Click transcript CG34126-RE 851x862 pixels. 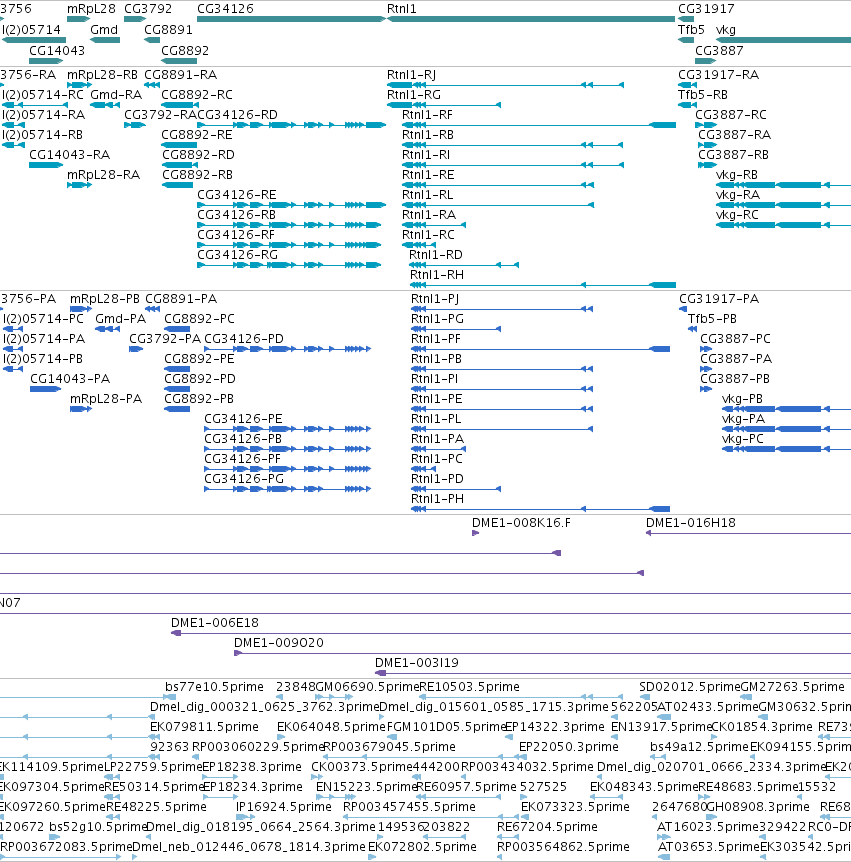[x=237, y=195]
